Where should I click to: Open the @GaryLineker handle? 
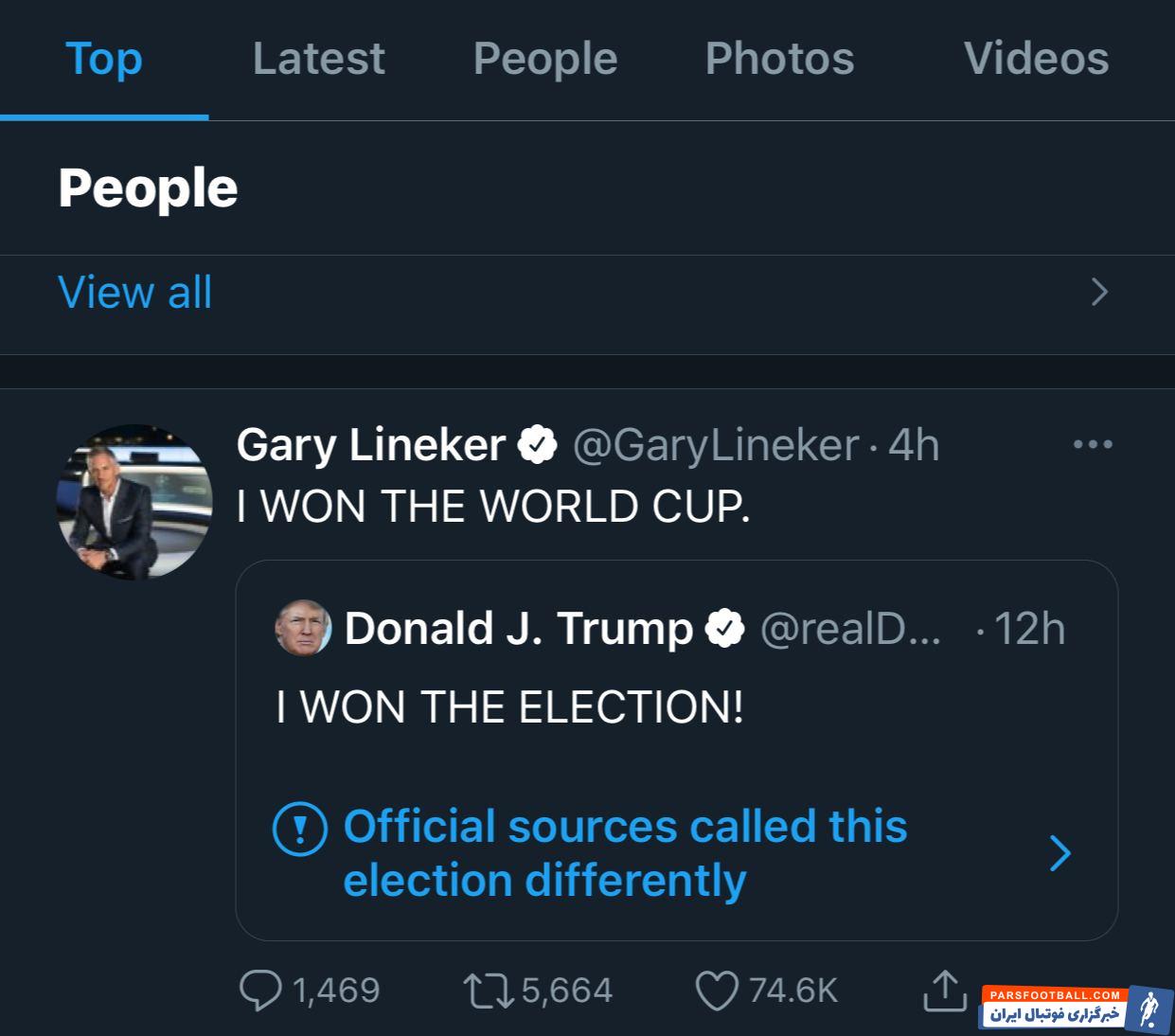(716, 445)
